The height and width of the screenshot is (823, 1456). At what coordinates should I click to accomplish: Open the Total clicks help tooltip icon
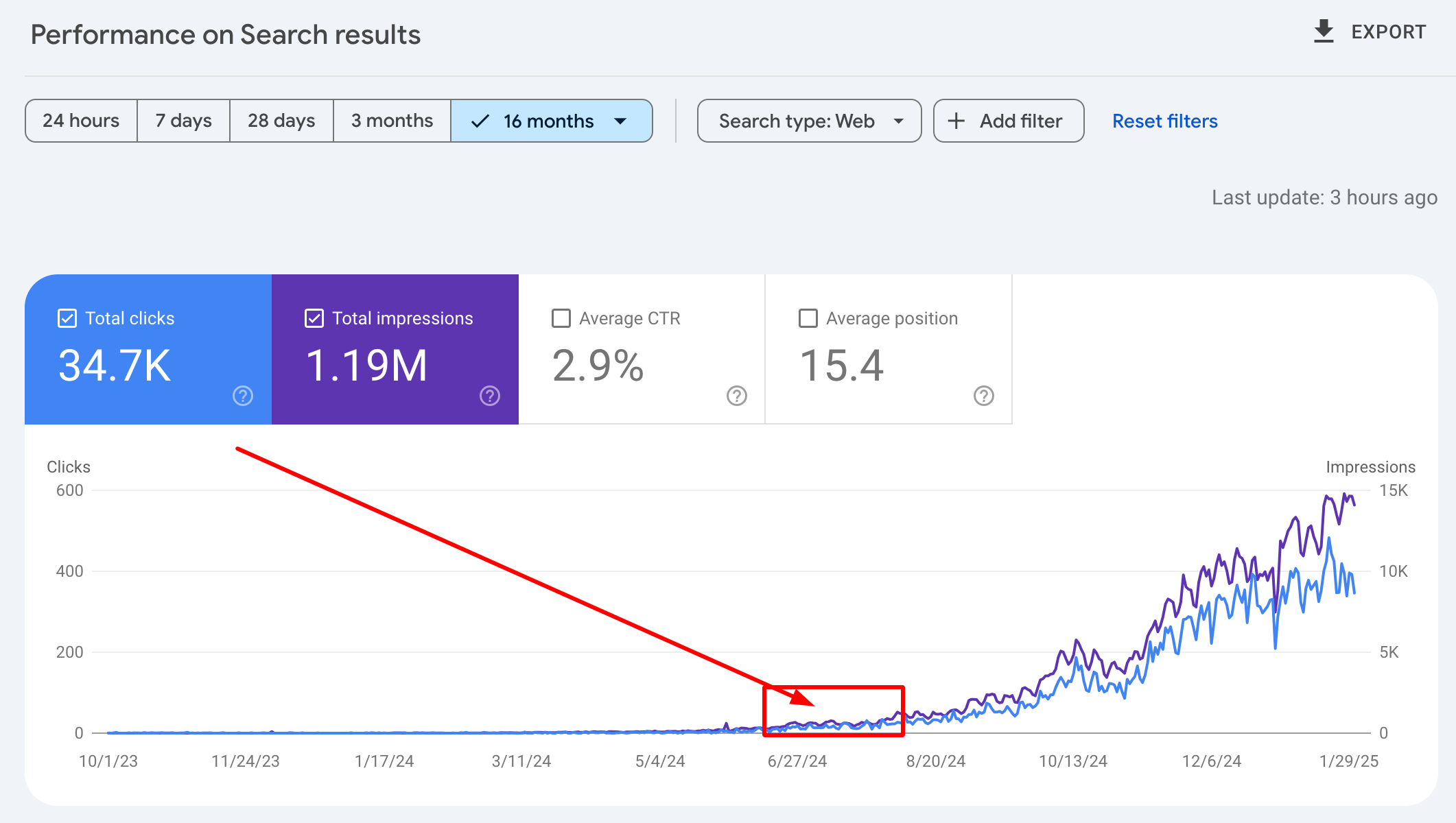point(242,396)
